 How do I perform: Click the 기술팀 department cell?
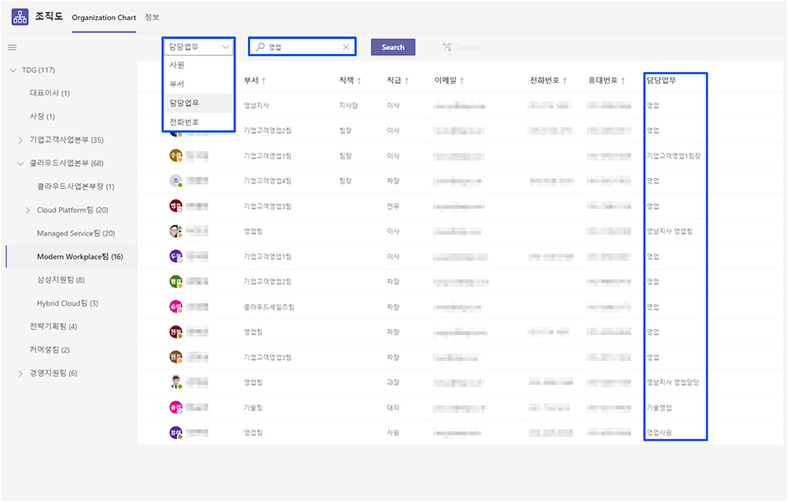coord(253,408)
